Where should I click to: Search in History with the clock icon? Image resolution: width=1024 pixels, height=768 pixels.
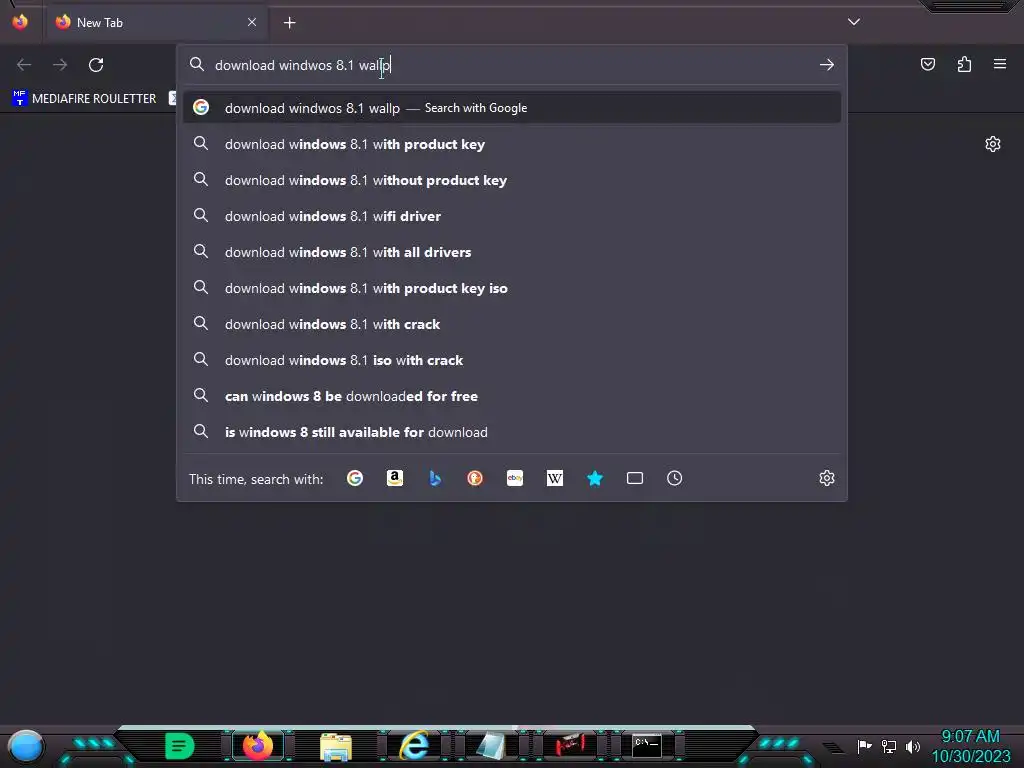pos(675,478)
